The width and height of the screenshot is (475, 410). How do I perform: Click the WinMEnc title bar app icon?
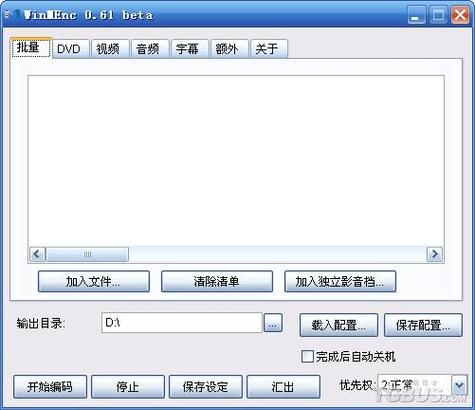[x=14, y=15]
